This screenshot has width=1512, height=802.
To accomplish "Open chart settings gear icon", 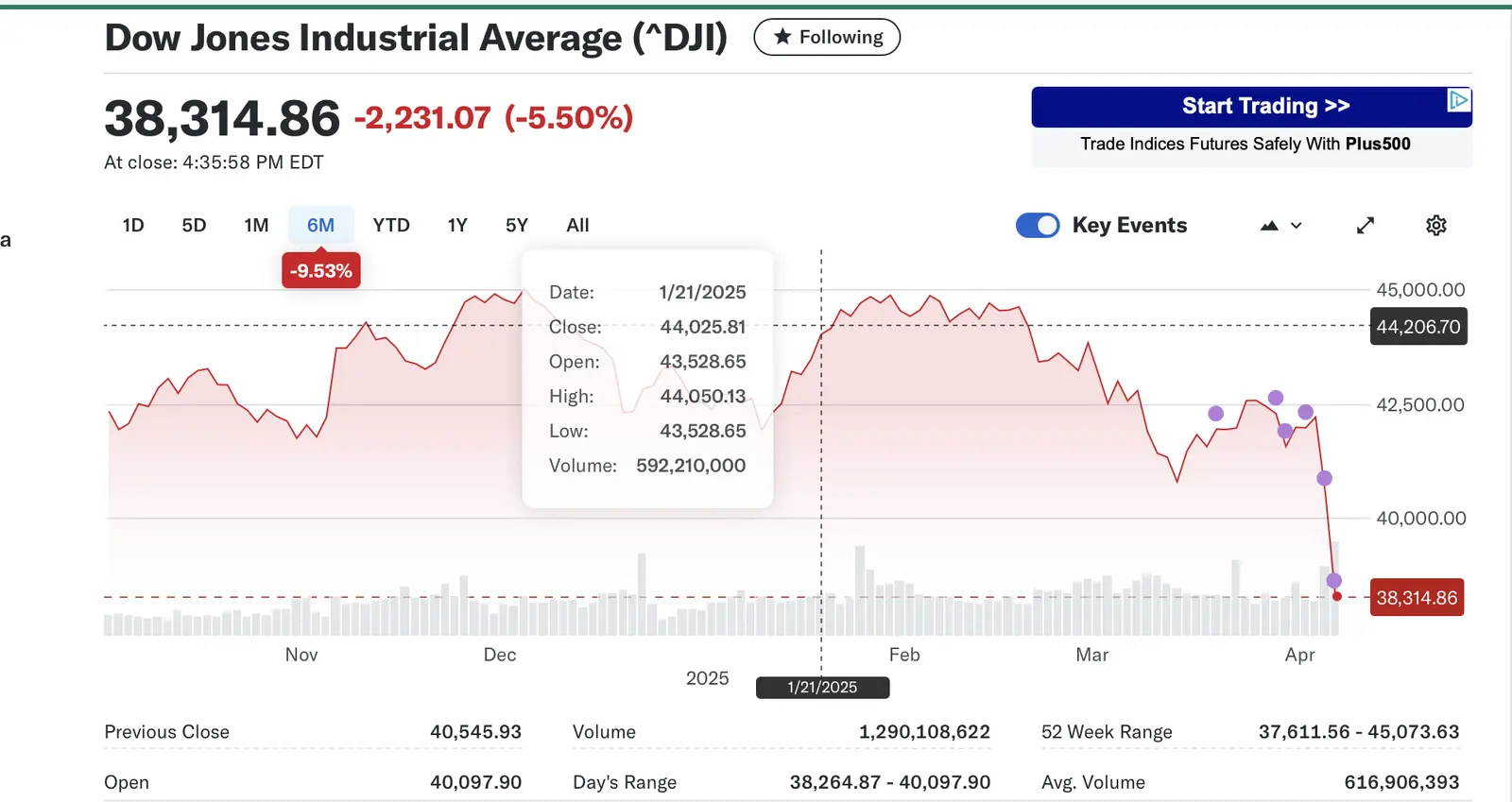I will (x=1435, y=225).
